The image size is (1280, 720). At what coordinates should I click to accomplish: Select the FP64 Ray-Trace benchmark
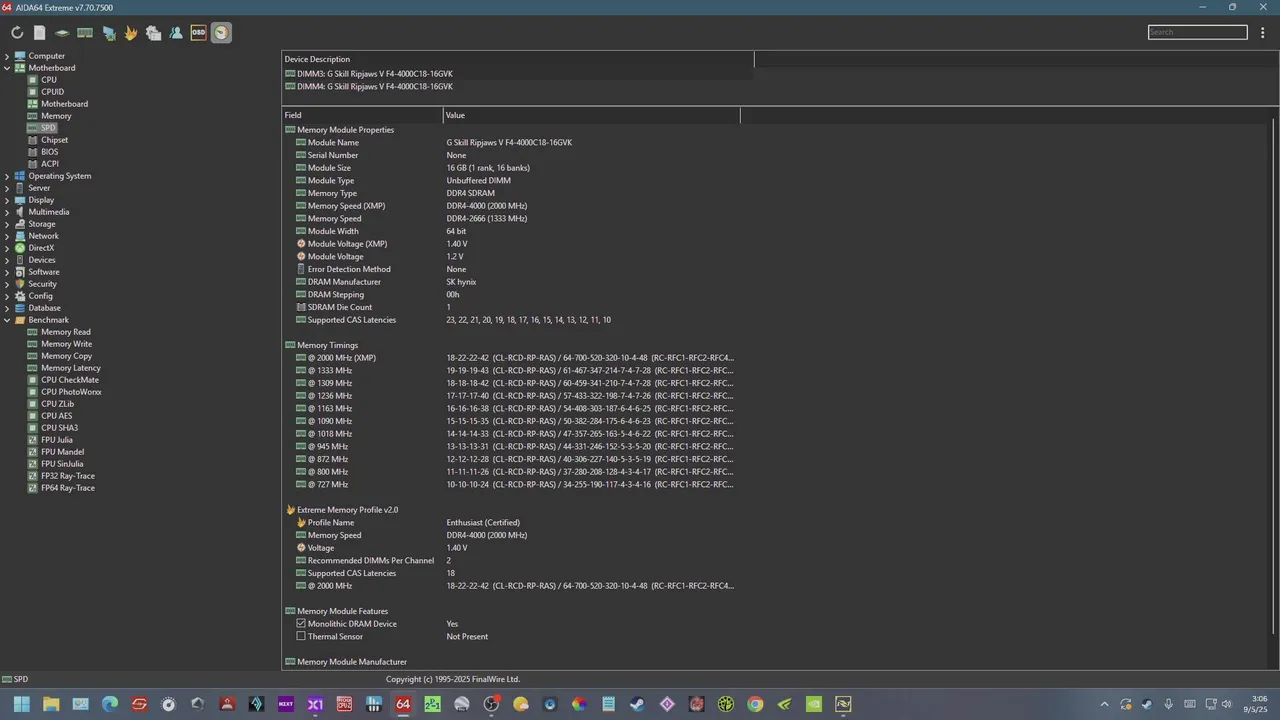68,488
